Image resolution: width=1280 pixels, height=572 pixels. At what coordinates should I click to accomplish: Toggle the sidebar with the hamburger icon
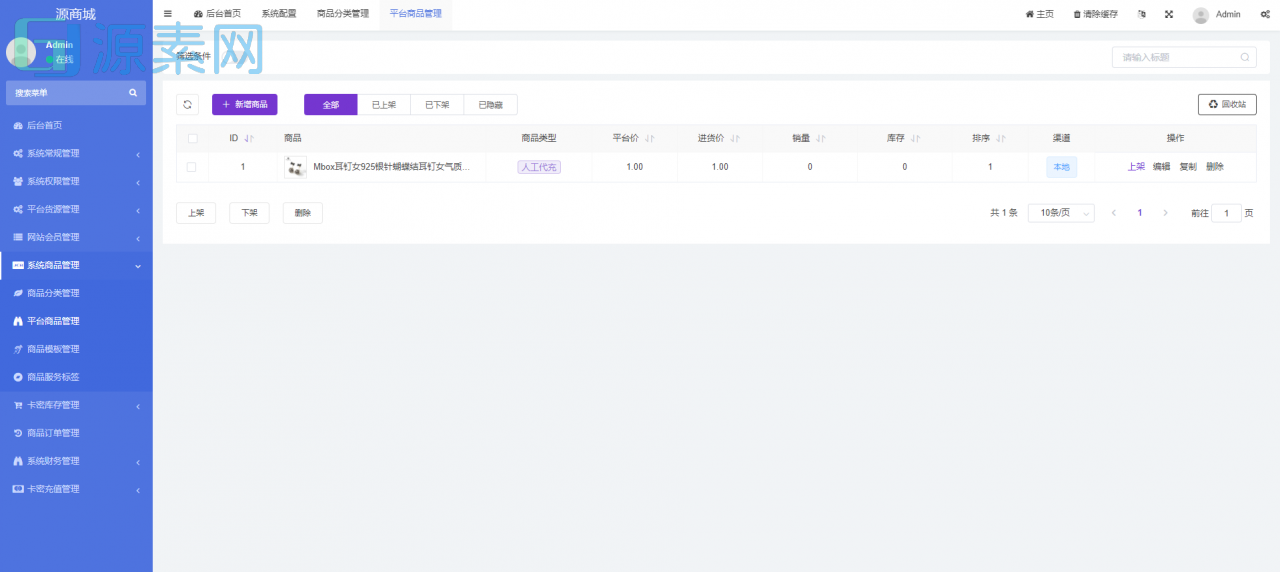click(167, 14)
